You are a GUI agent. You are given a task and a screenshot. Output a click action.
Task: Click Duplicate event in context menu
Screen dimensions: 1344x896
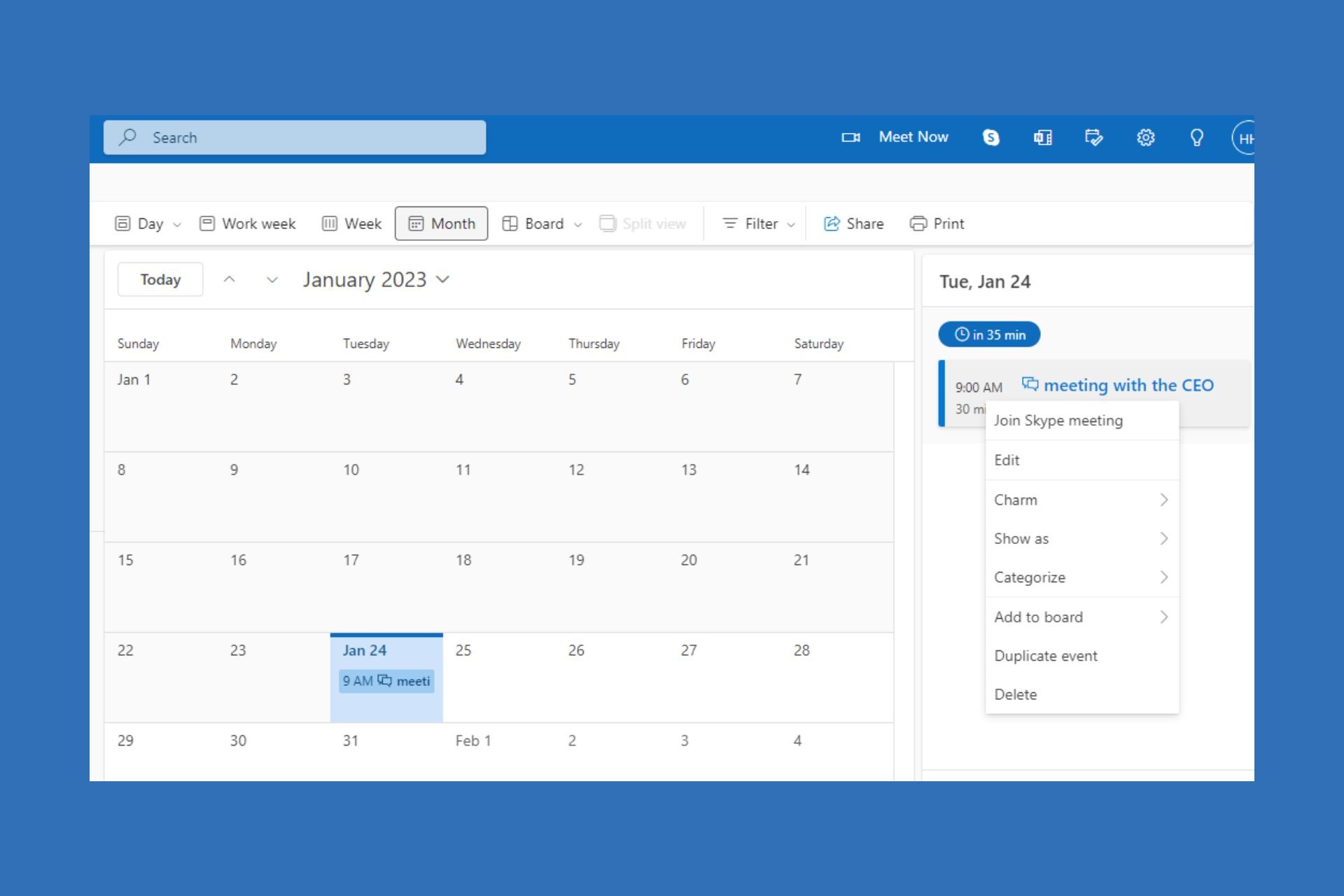1044,655
